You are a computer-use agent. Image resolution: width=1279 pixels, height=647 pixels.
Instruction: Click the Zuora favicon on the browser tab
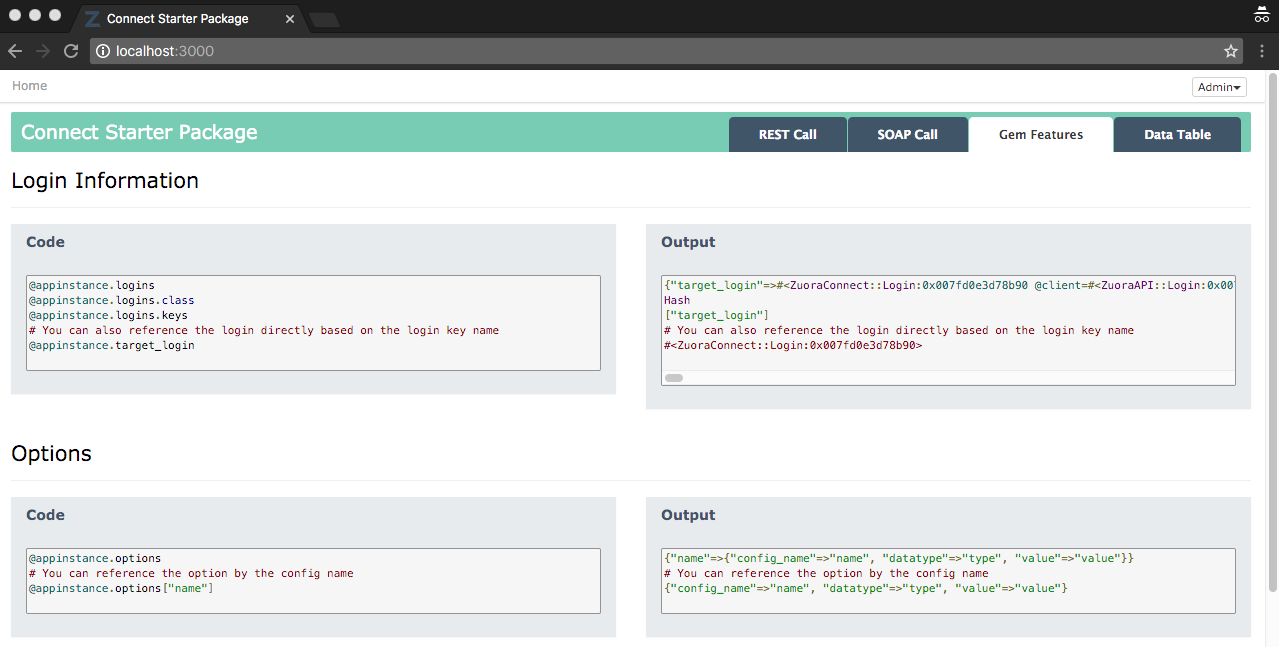[x=92, y=19]
